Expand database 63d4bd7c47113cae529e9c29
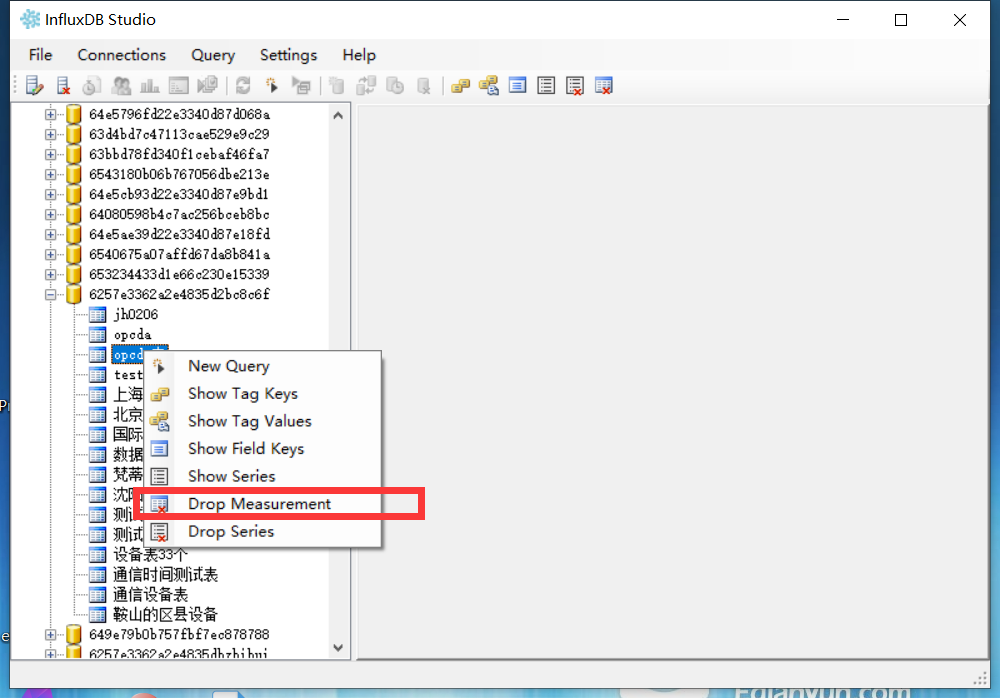 pos(50,134)
